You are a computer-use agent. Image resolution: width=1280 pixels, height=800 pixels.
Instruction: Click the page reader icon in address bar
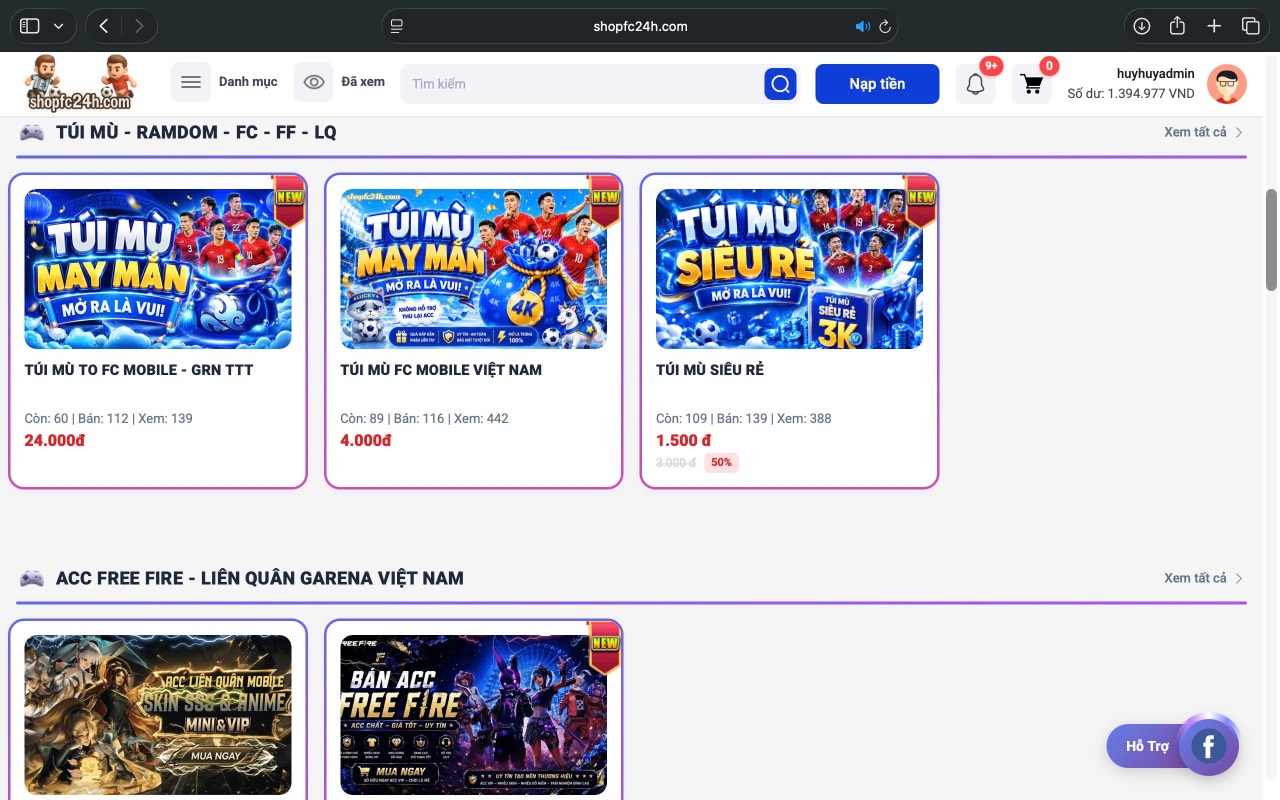pyautogui.click(x=397, y=26)
